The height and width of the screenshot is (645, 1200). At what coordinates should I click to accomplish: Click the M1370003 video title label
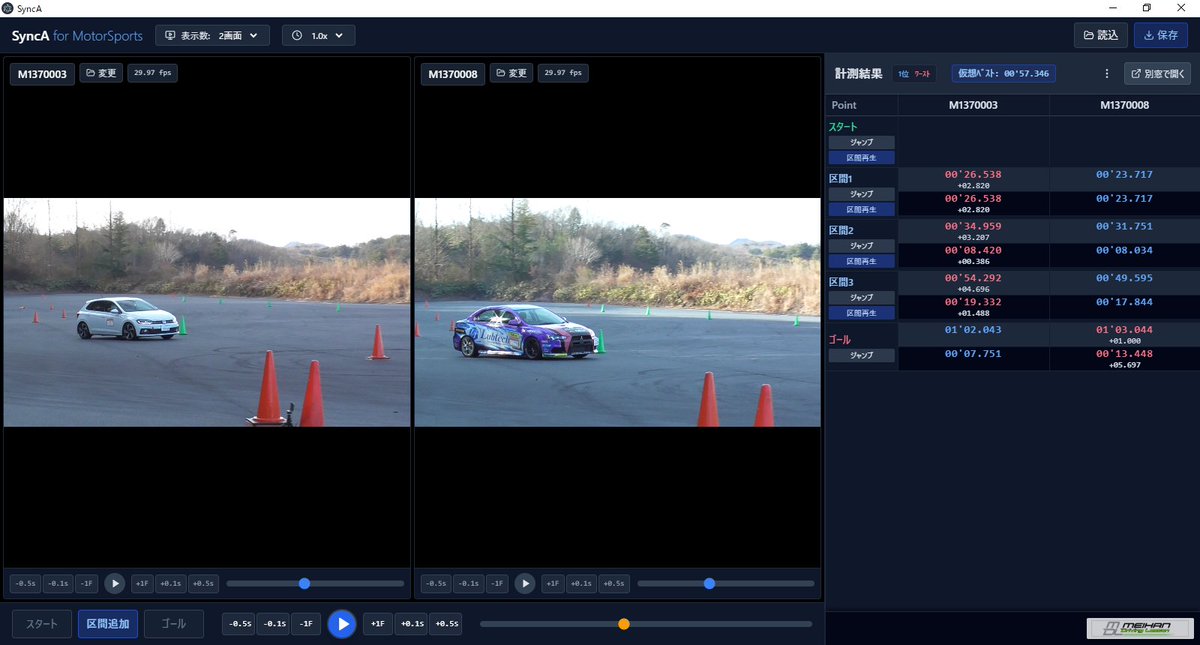[42, 74]
